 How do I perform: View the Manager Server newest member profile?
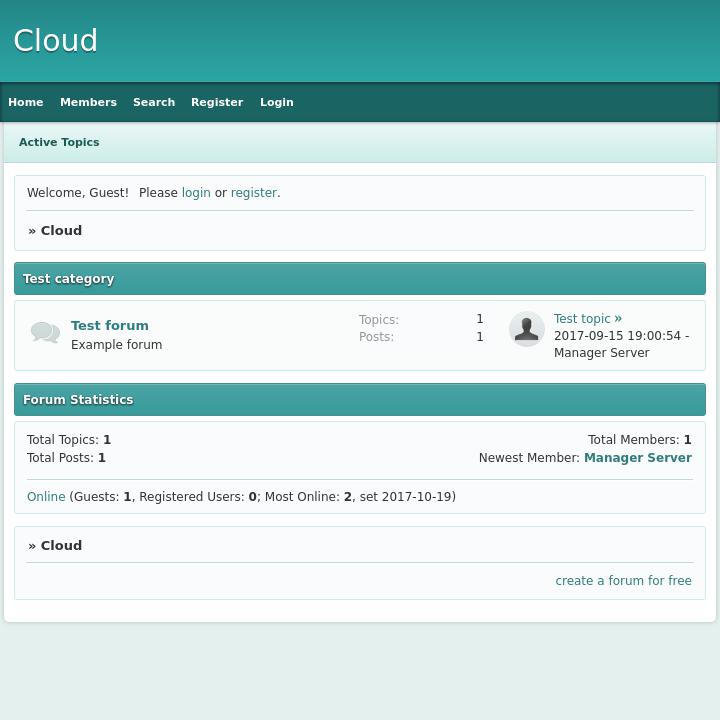(637, 458)
